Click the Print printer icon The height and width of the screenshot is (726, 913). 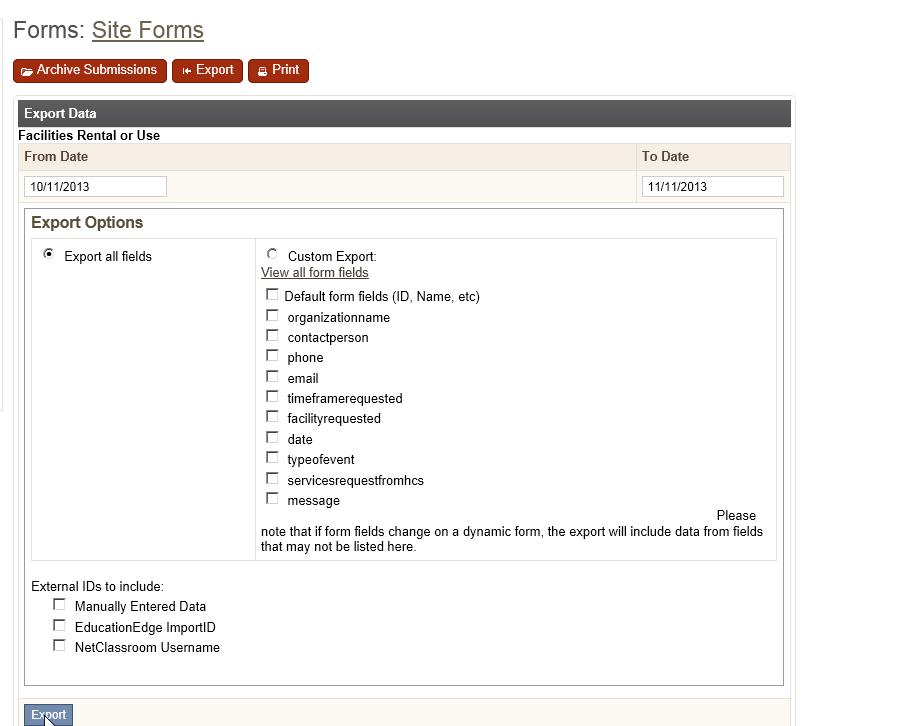(x=262, y=71)
